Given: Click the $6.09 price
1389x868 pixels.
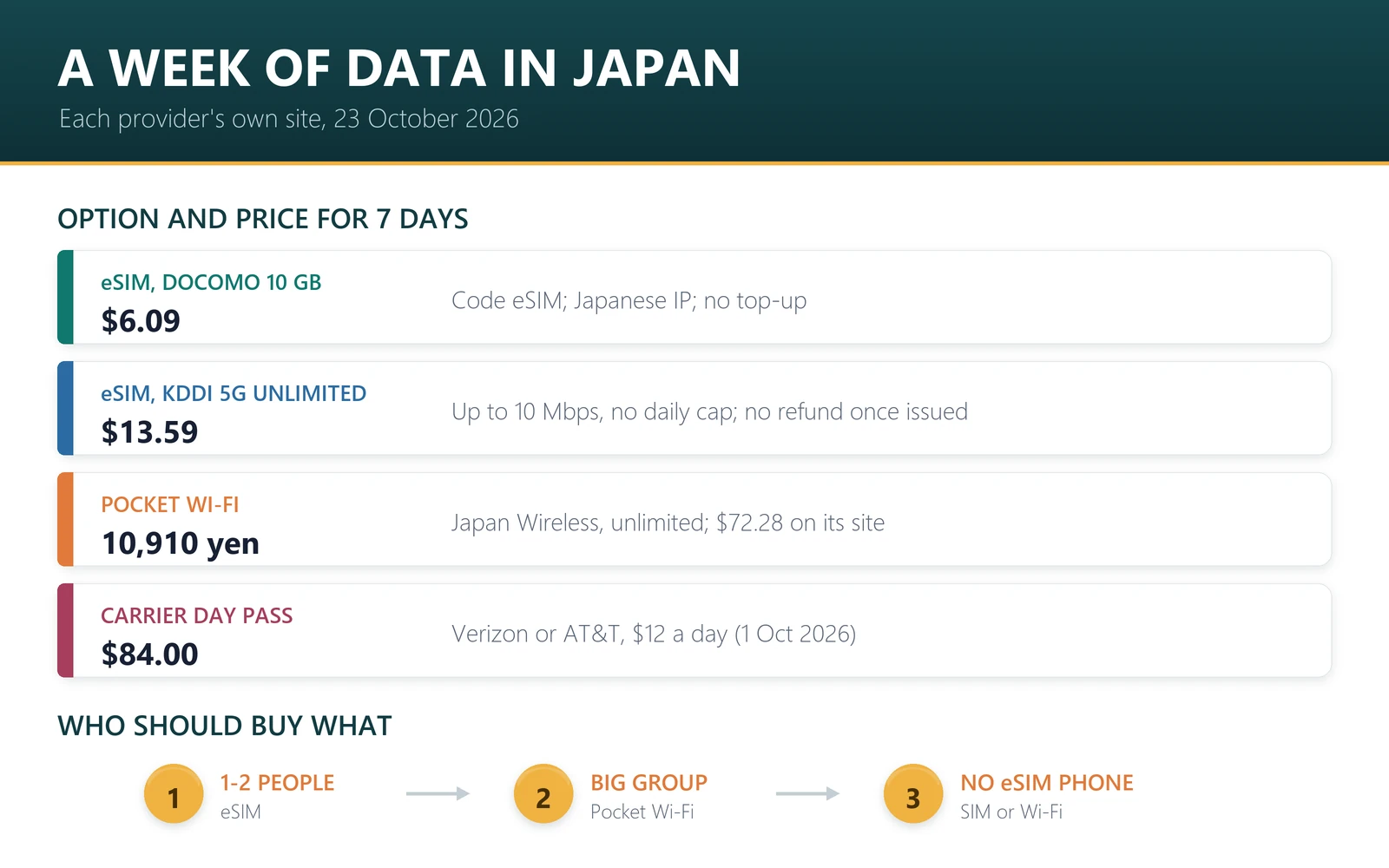Looking at the screenshot, I should tap(141, 321).
